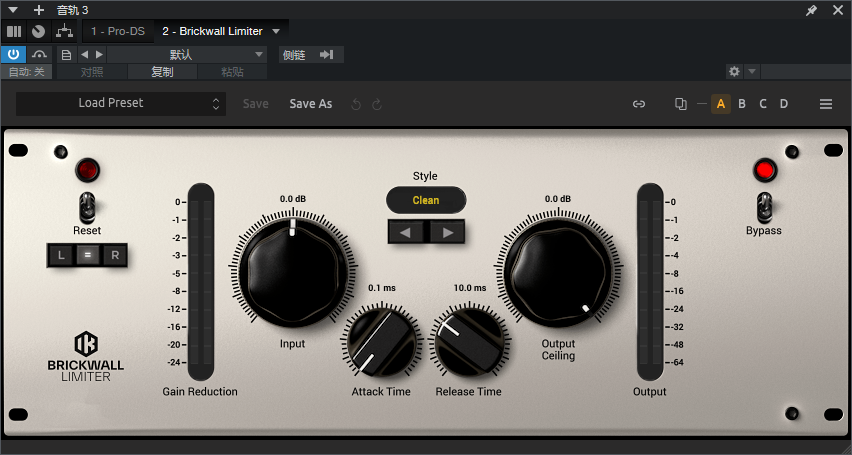Click the Gain Reduction meter
Image resolution: width=852 pixels, height=455 pixels.
[201, 282]
